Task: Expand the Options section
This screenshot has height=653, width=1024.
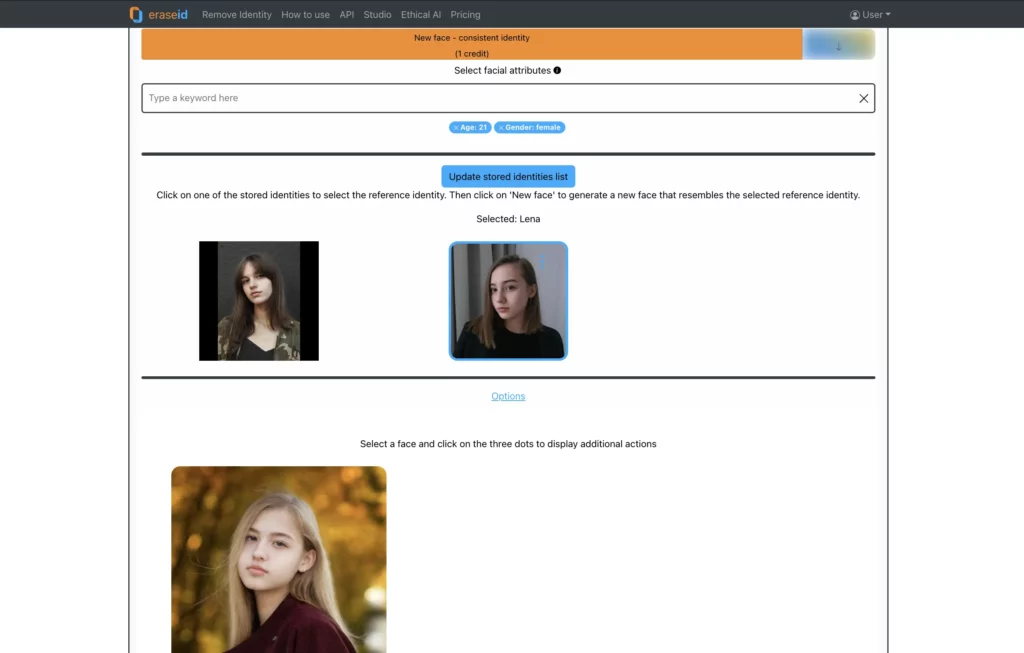Action: click(x=508, y=395)
